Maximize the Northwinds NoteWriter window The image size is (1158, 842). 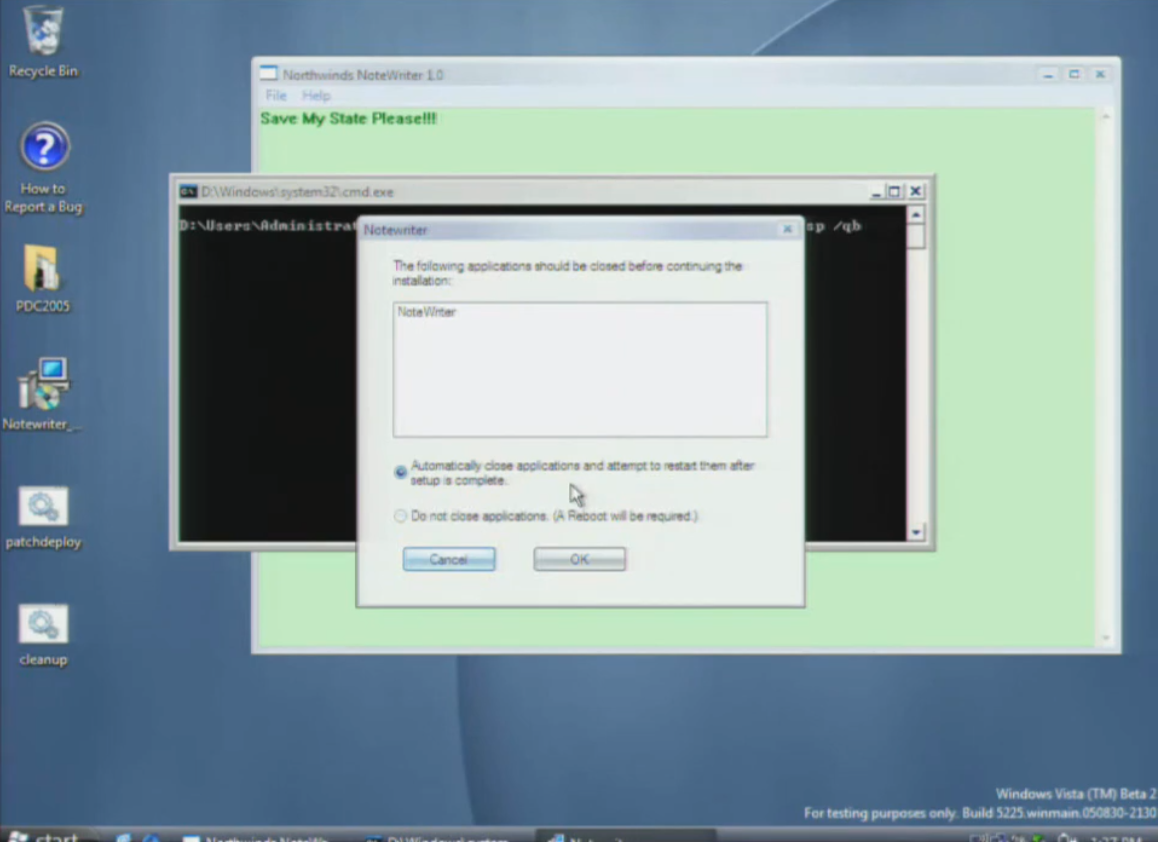pos(1075,75)
